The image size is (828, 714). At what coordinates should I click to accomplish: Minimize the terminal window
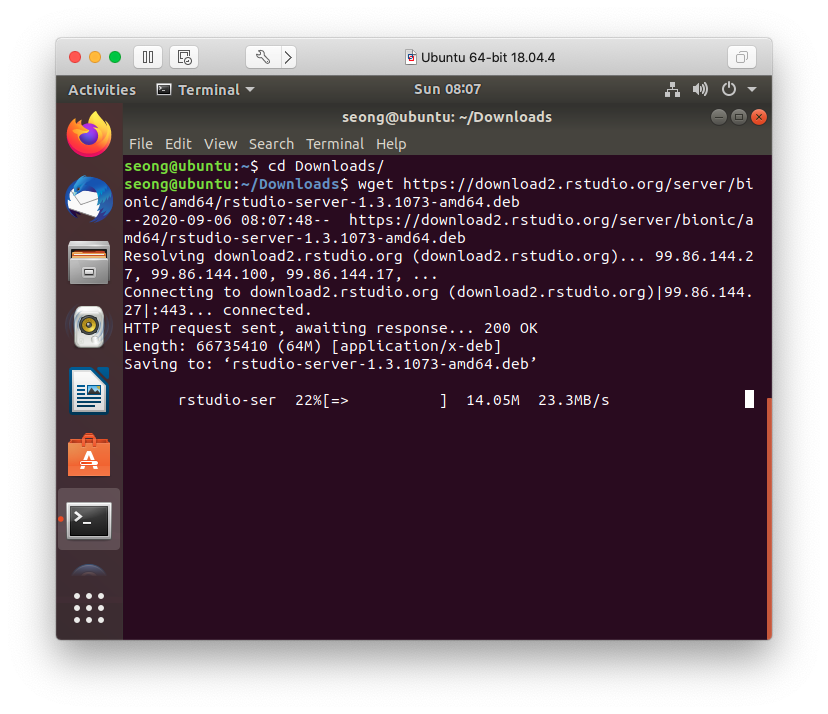(x=719, y=117)
